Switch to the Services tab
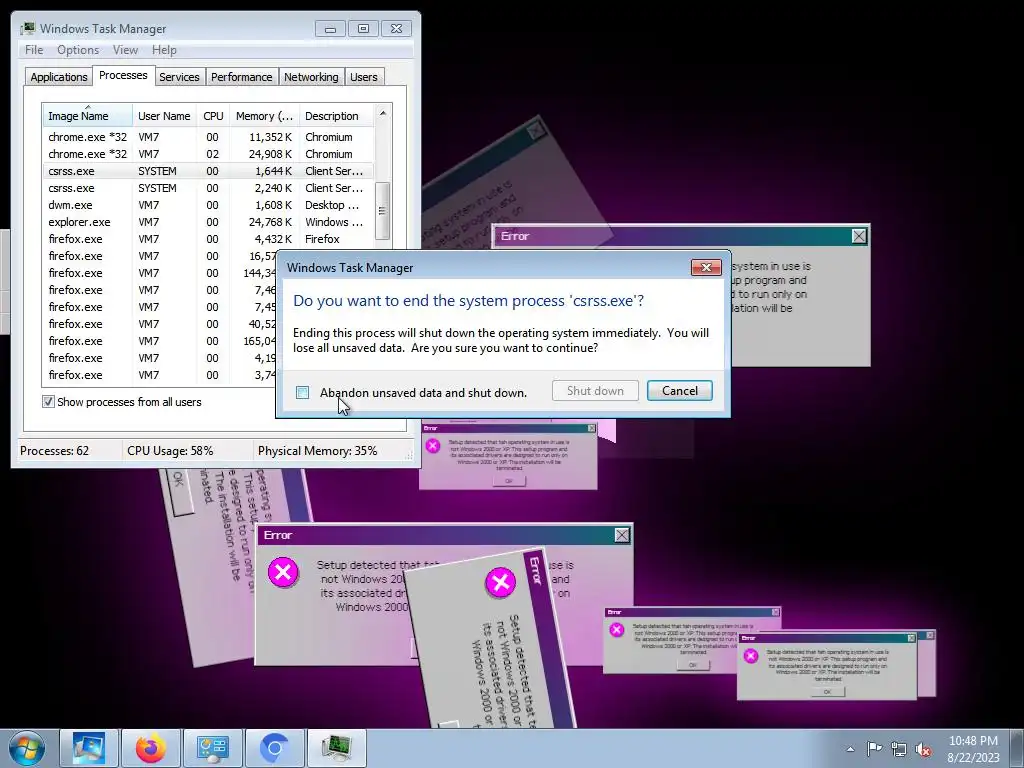The height and width of the screenshot is (768, 1024). 180,77
